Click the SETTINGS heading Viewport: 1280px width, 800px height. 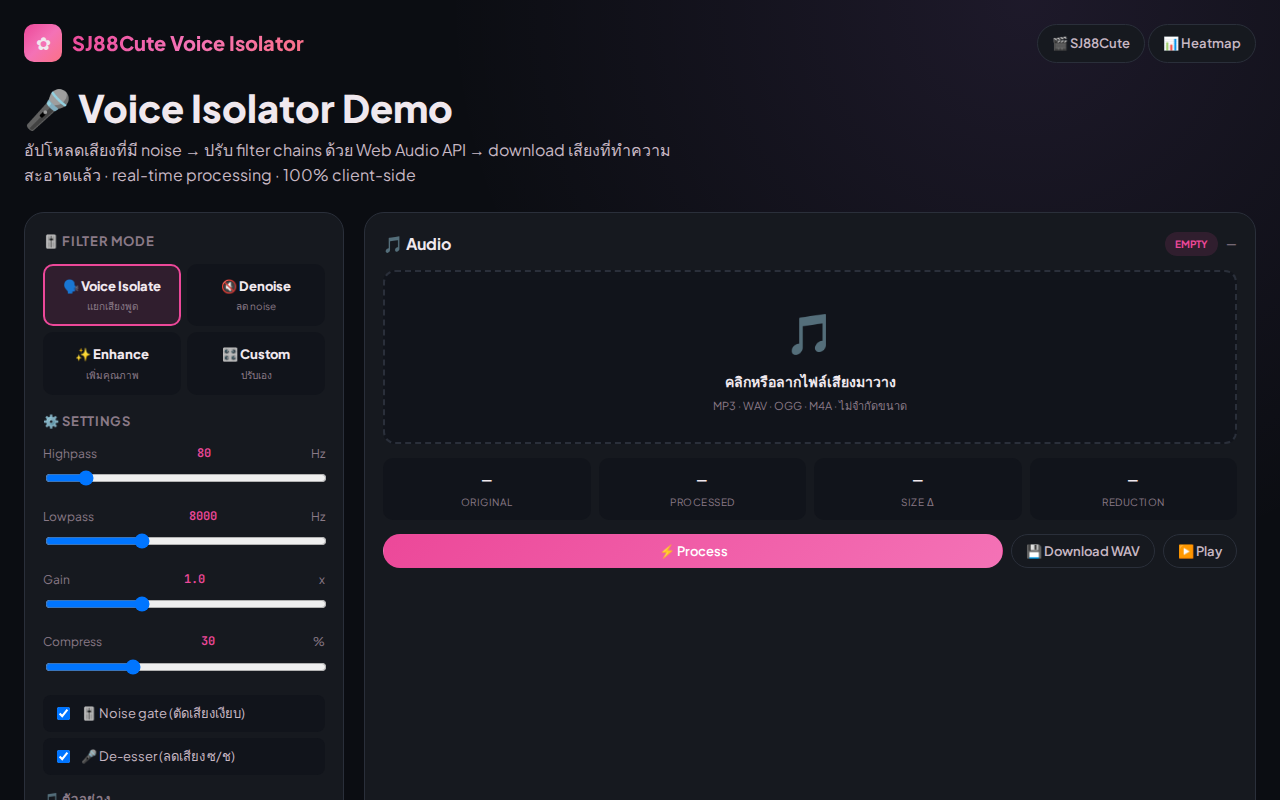87,421
